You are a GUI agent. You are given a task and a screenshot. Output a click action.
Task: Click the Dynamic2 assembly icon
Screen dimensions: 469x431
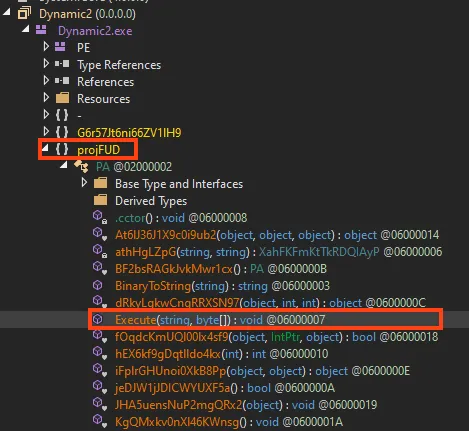pyautogui.click(x=24, y=14)
